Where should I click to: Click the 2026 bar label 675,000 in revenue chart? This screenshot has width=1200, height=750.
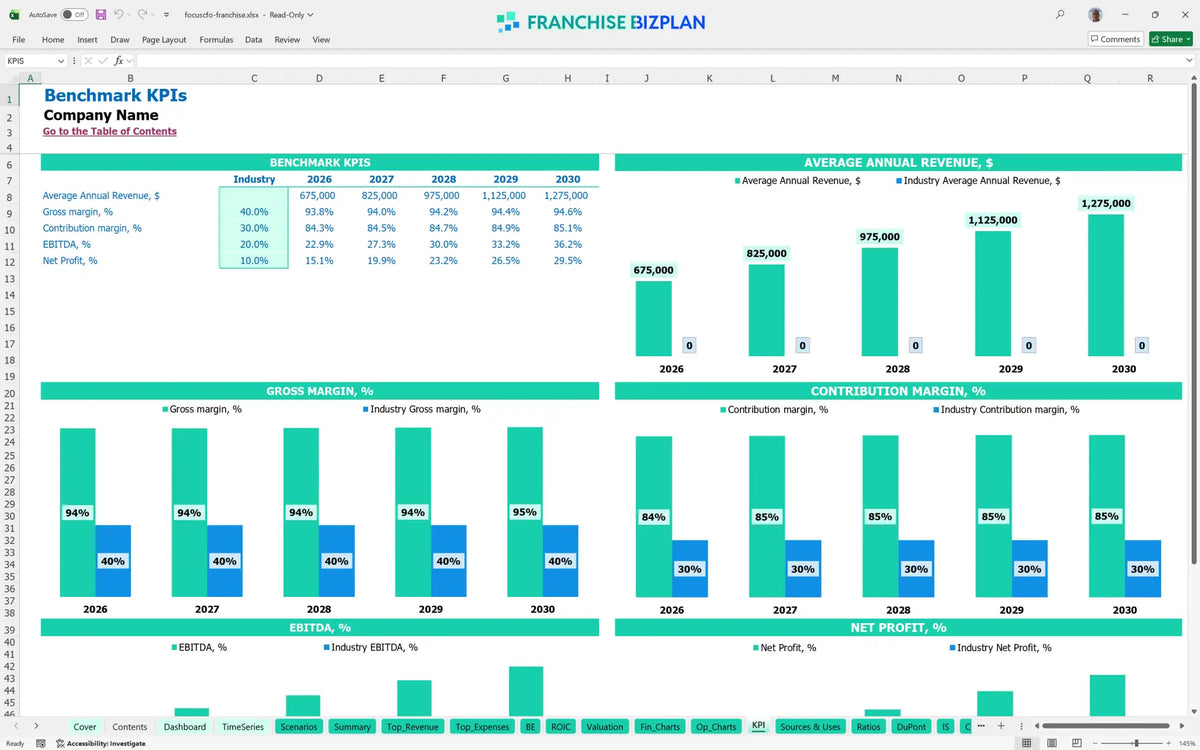pos(653,270)
